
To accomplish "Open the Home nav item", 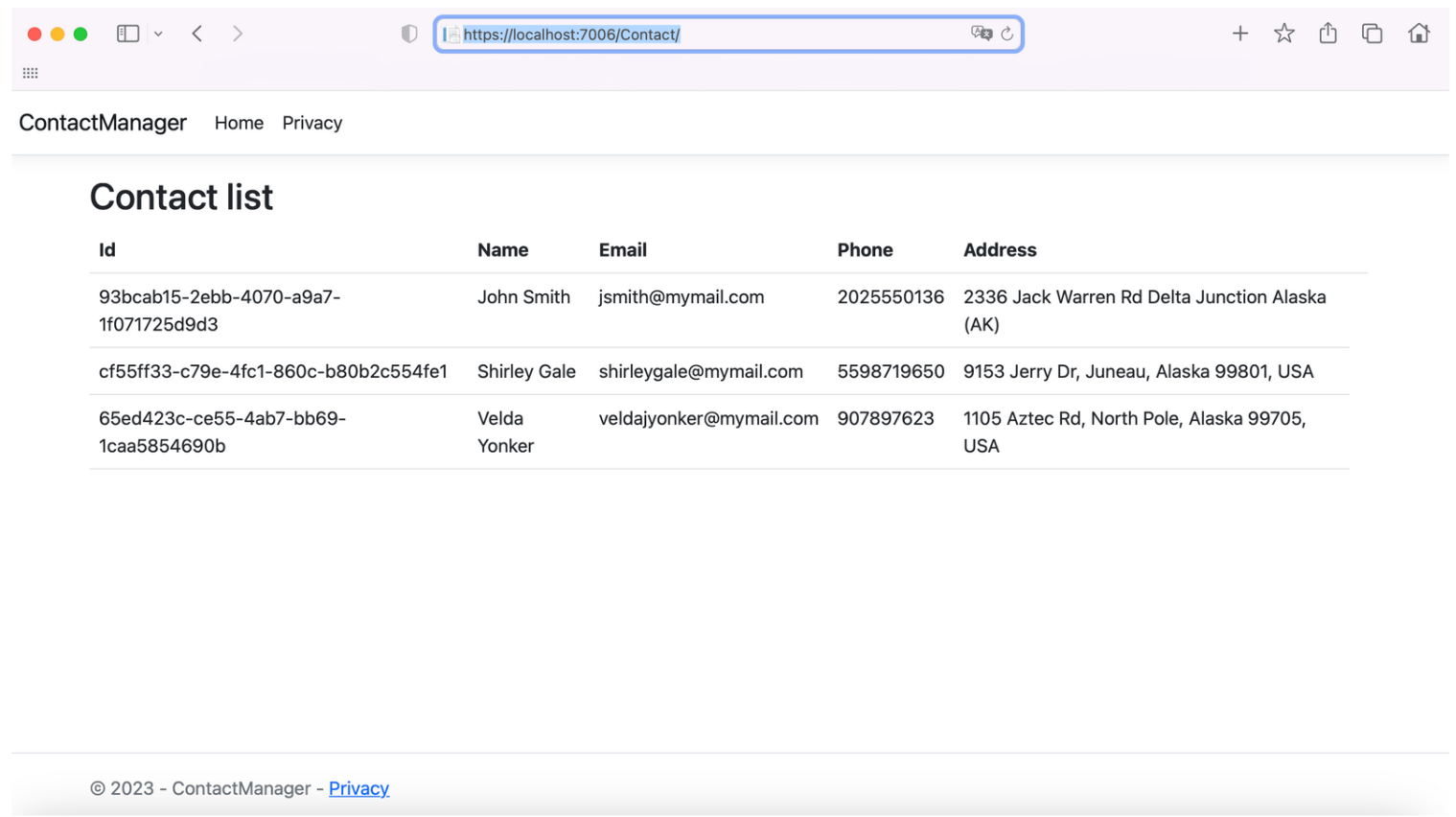I will tap(239, 123).
